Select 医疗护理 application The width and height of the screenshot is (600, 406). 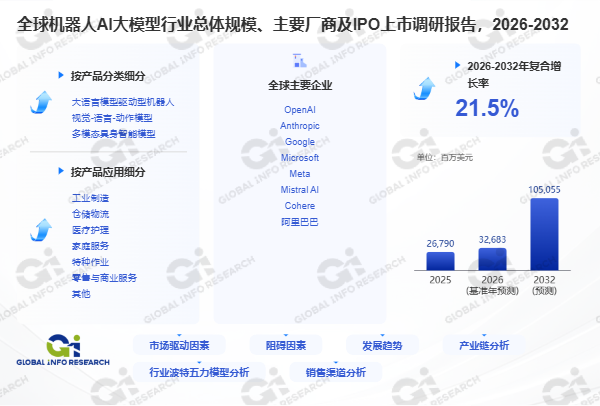pyautogui.click(x=90, y=230)
